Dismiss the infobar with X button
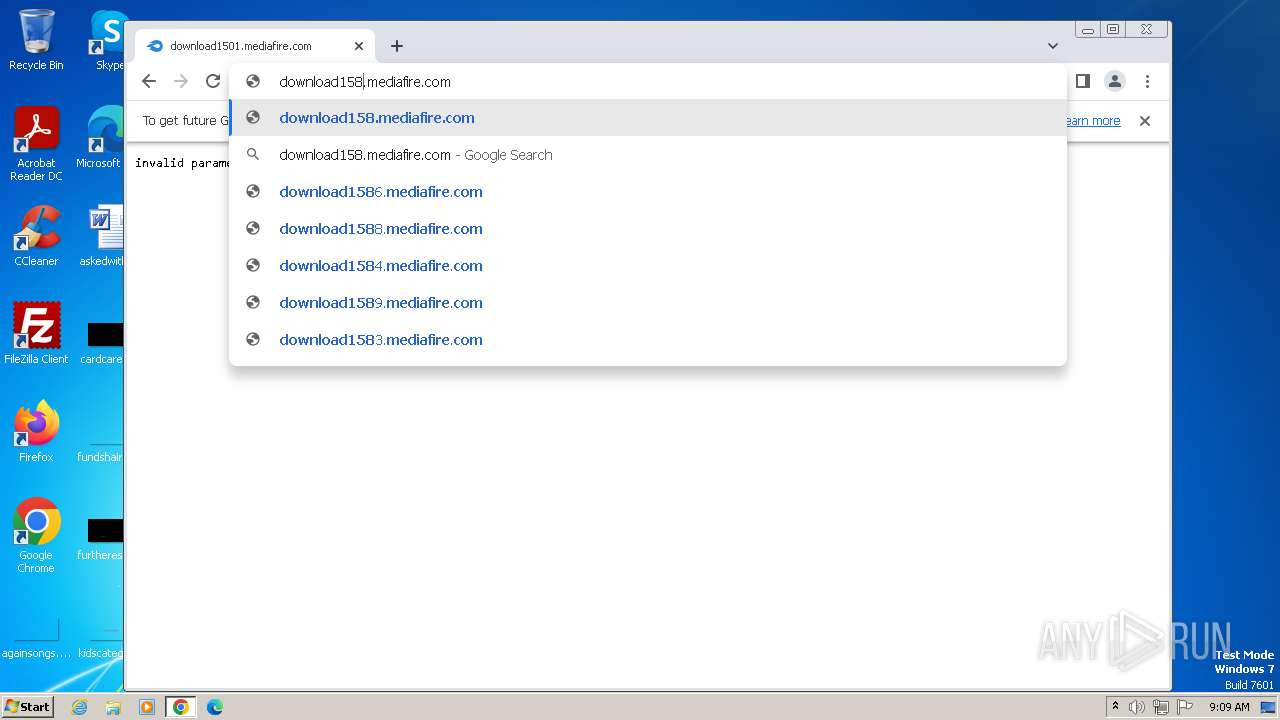The image size is (1280, 720). click(x=1145, y=121)
